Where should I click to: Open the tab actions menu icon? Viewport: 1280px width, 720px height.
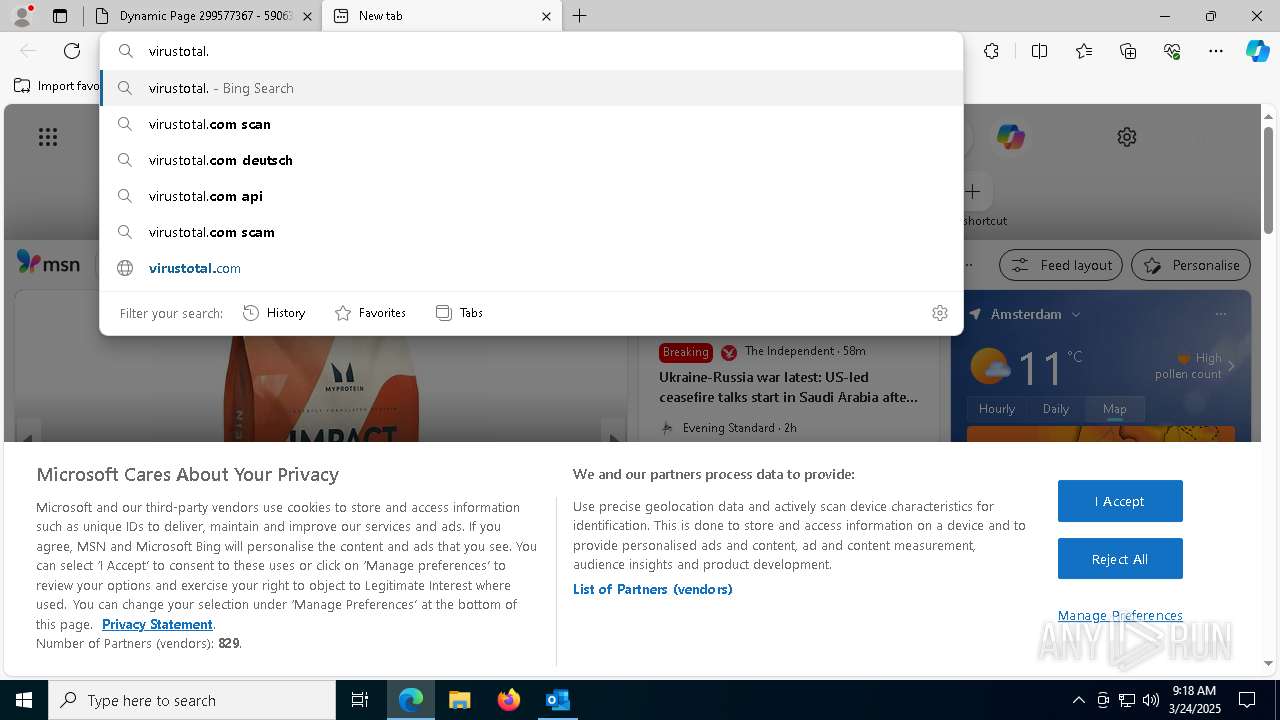(x=60, y=16)
